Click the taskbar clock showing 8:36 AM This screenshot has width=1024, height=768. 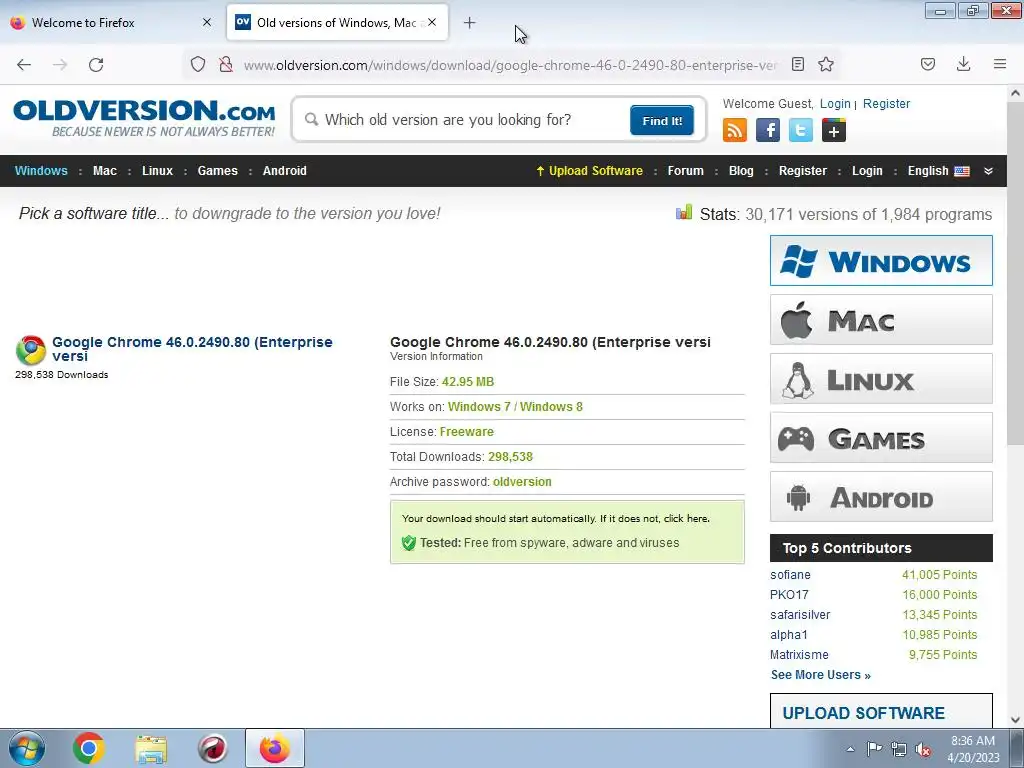tap(973, 749)
